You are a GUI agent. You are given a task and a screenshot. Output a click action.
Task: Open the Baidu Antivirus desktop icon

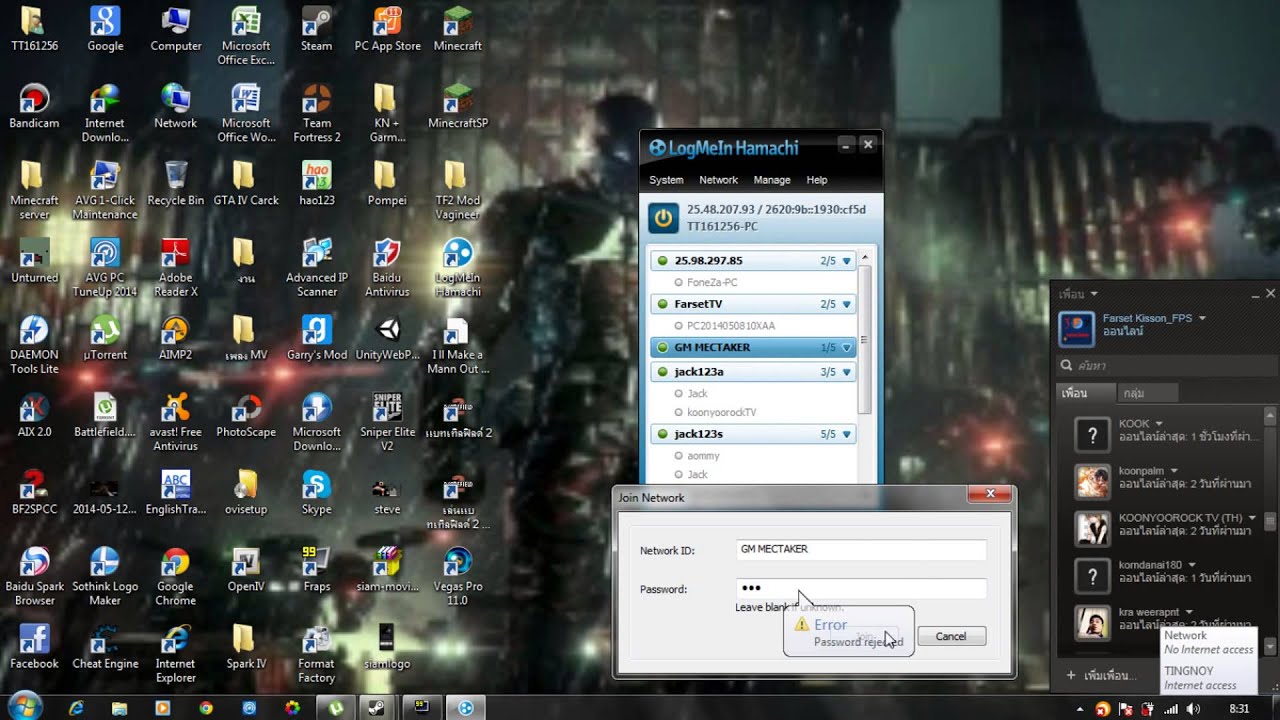point(386,268)
